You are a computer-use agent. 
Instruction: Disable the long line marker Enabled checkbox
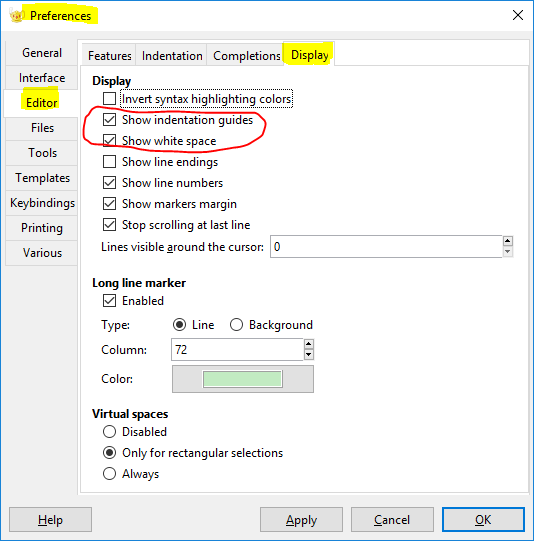(109, 301)
